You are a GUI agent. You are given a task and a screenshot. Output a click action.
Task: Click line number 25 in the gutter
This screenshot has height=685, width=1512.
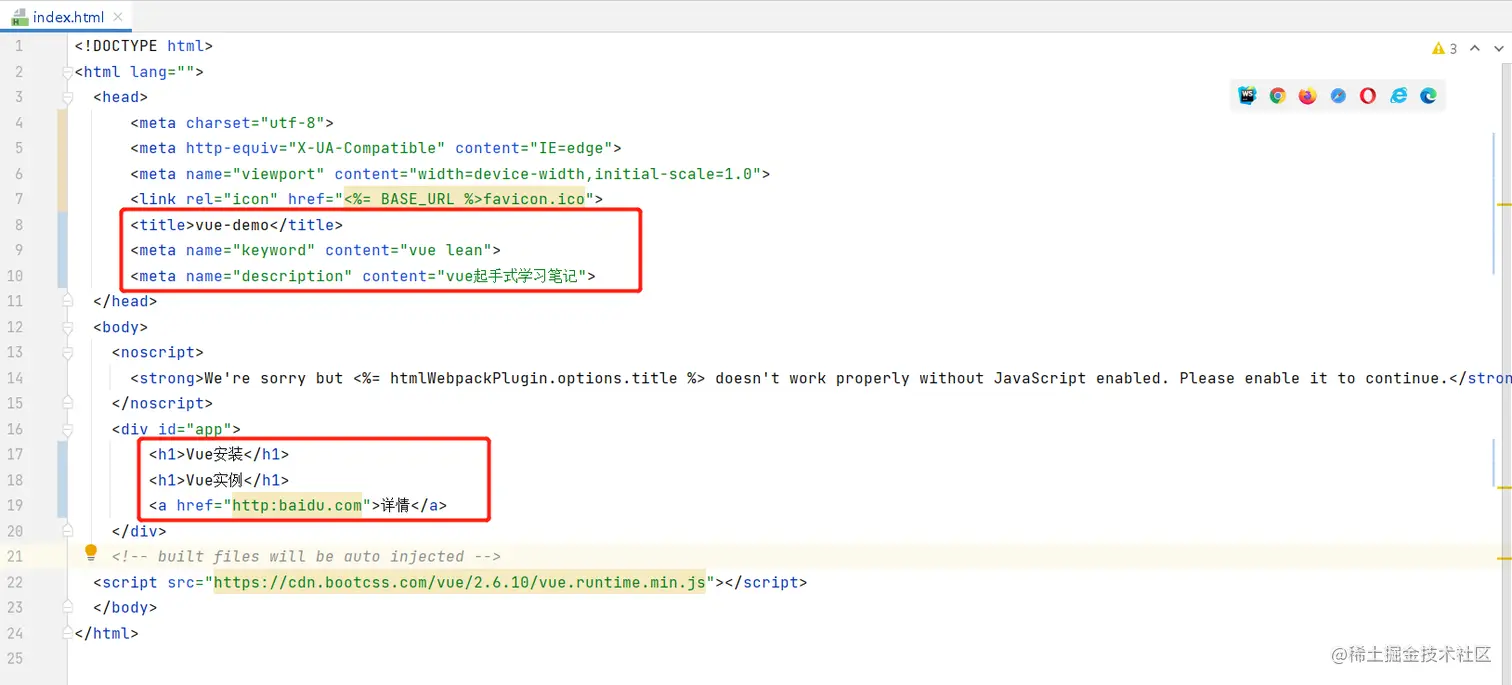coord(14,658)
